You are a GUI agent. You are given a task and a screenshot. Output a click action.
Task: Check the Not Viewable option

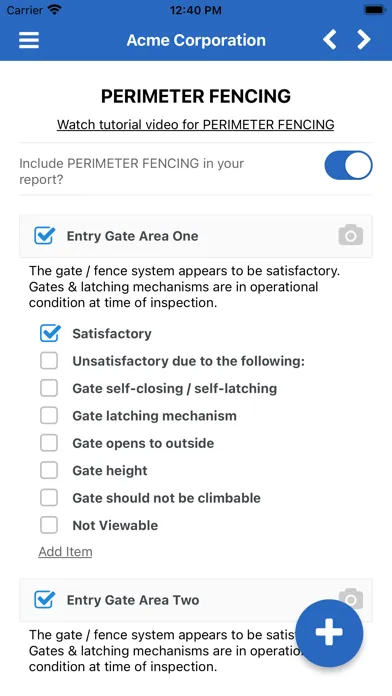click(49, 525)
